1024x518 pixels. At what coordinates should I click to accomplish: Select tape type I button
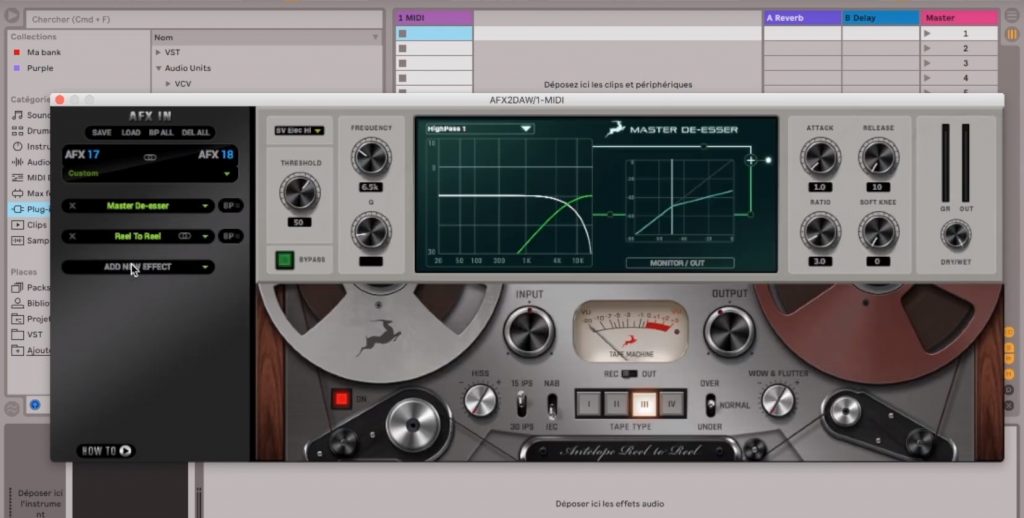click(x=588, y=404)
